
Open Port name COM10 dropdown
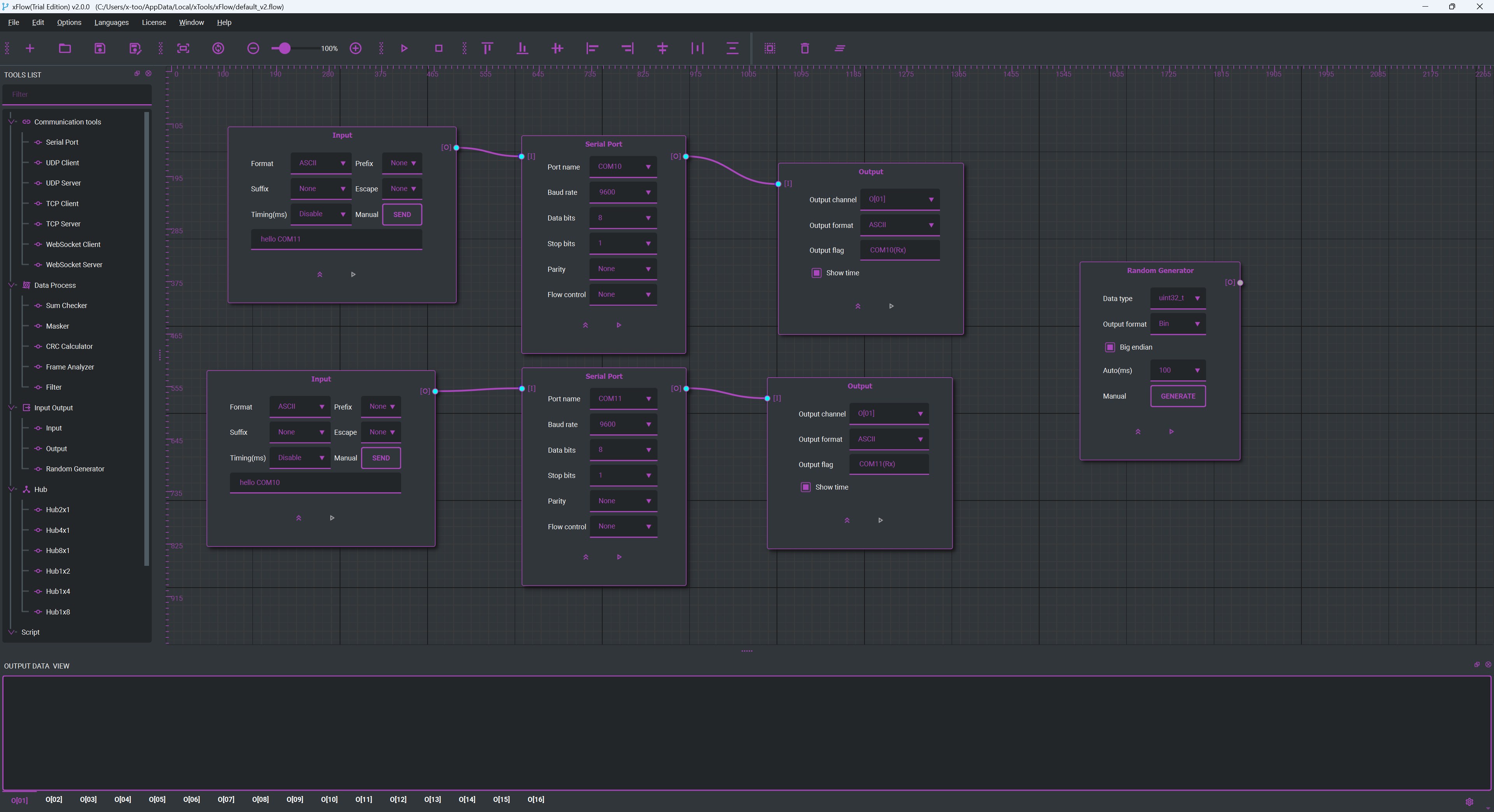pyautogui.click(x=623, y=167)
